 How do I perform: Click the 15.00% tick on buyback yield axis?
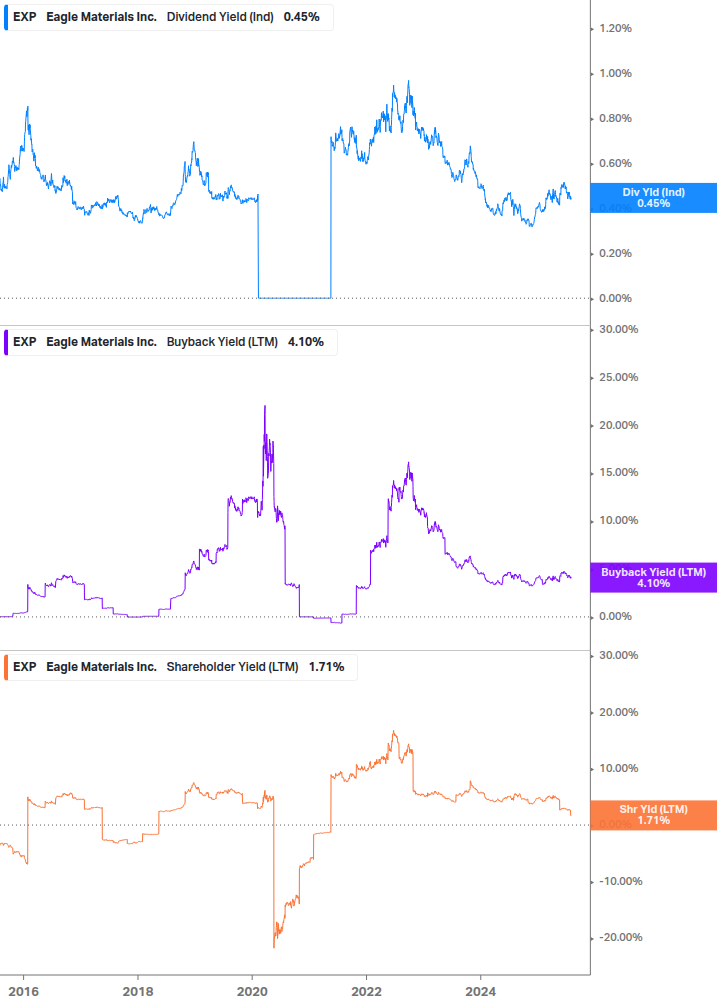(x=618, y=472)
